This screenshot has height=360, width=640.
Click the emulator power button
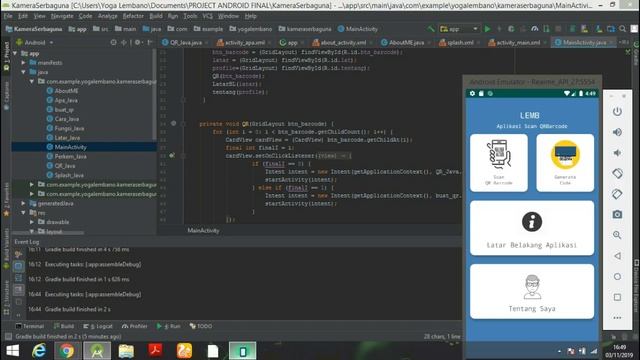[x=617, y=111]
